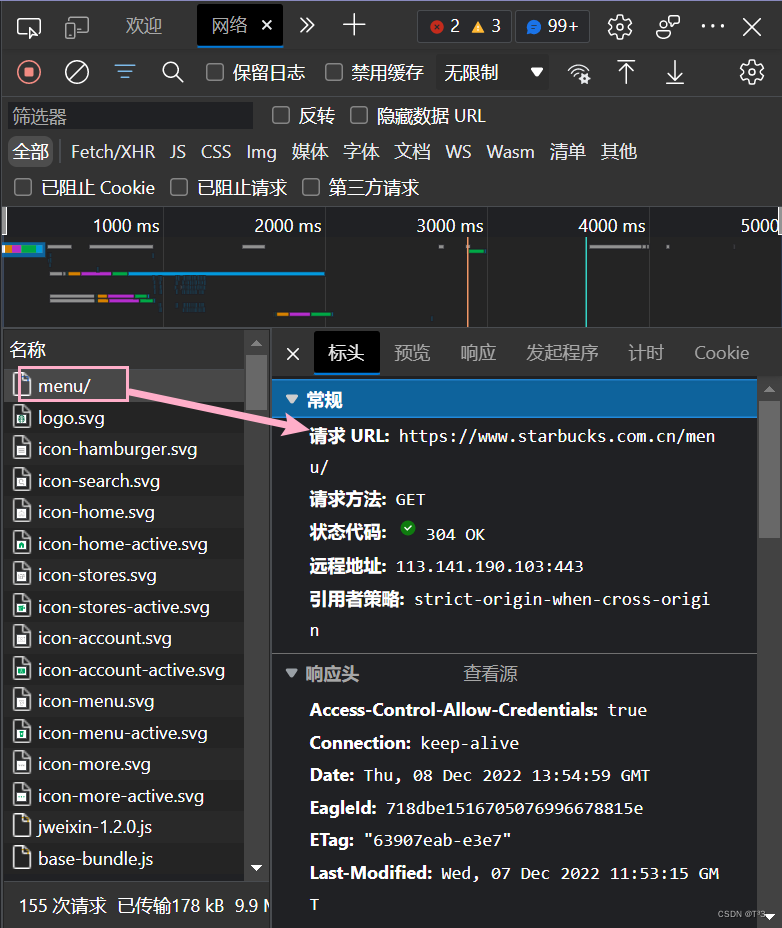Open the 响应 details tab
This screenshot has height=928, width=782.
pos(478,353)
